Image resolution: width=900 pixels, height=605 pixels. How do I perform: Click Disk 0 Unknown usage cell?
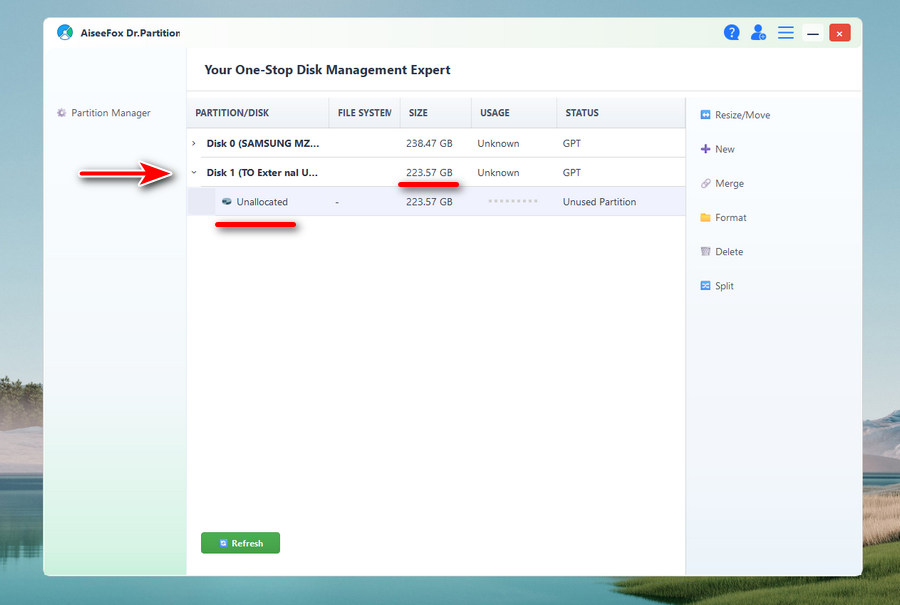(498, 144)
